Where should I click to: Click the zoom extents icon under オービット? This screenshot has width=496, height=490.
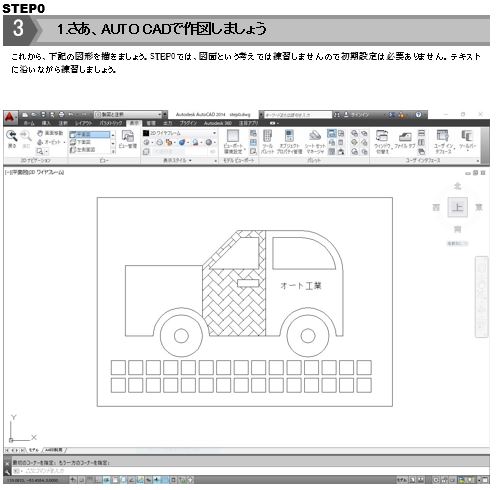click(40, 151)
